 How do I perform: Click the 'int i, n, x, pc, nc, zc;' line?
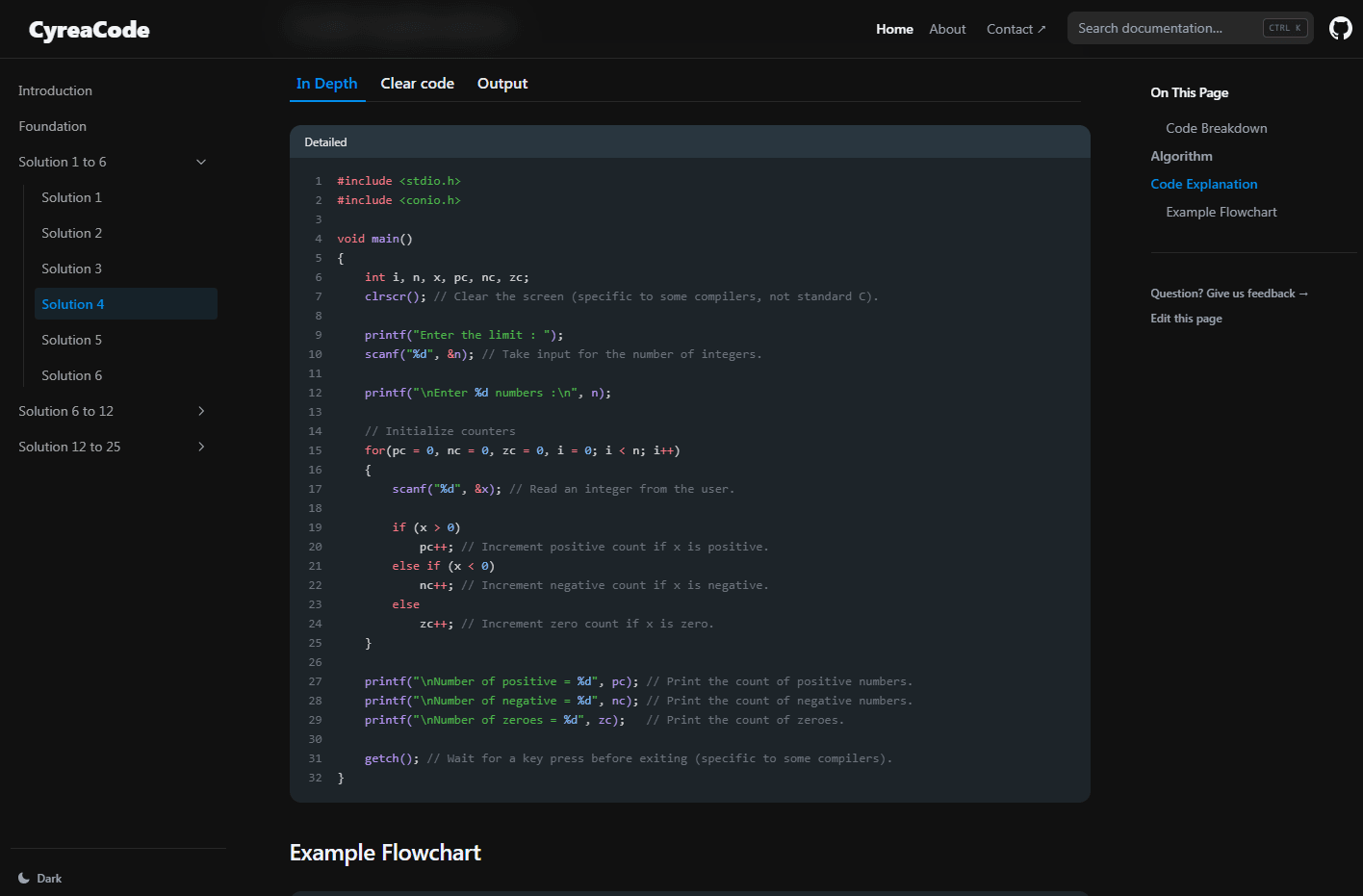[447, 277]
